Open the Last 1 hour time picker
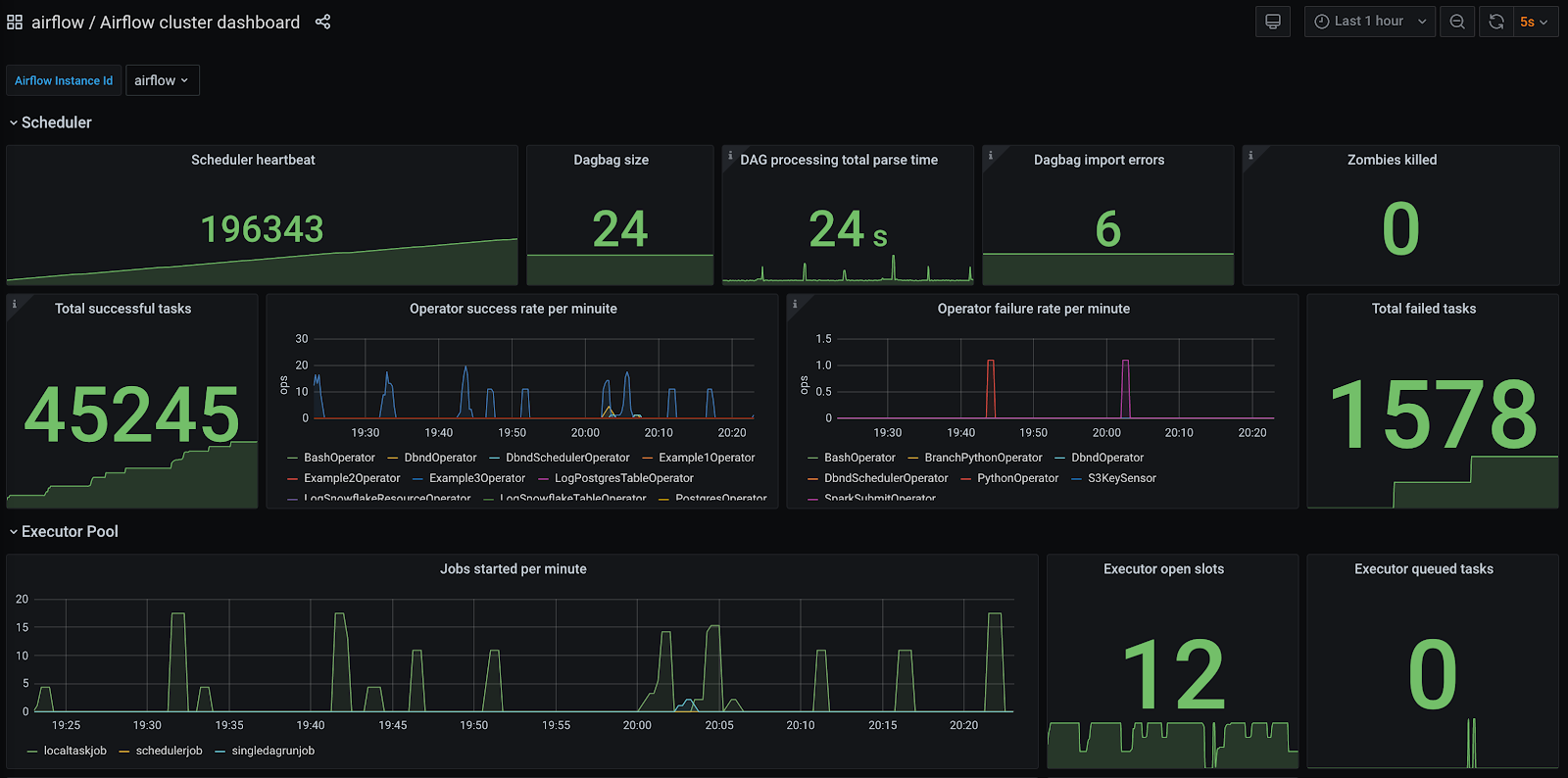The width and height of the screenshot is (1568, 778). click(1370, 22)
